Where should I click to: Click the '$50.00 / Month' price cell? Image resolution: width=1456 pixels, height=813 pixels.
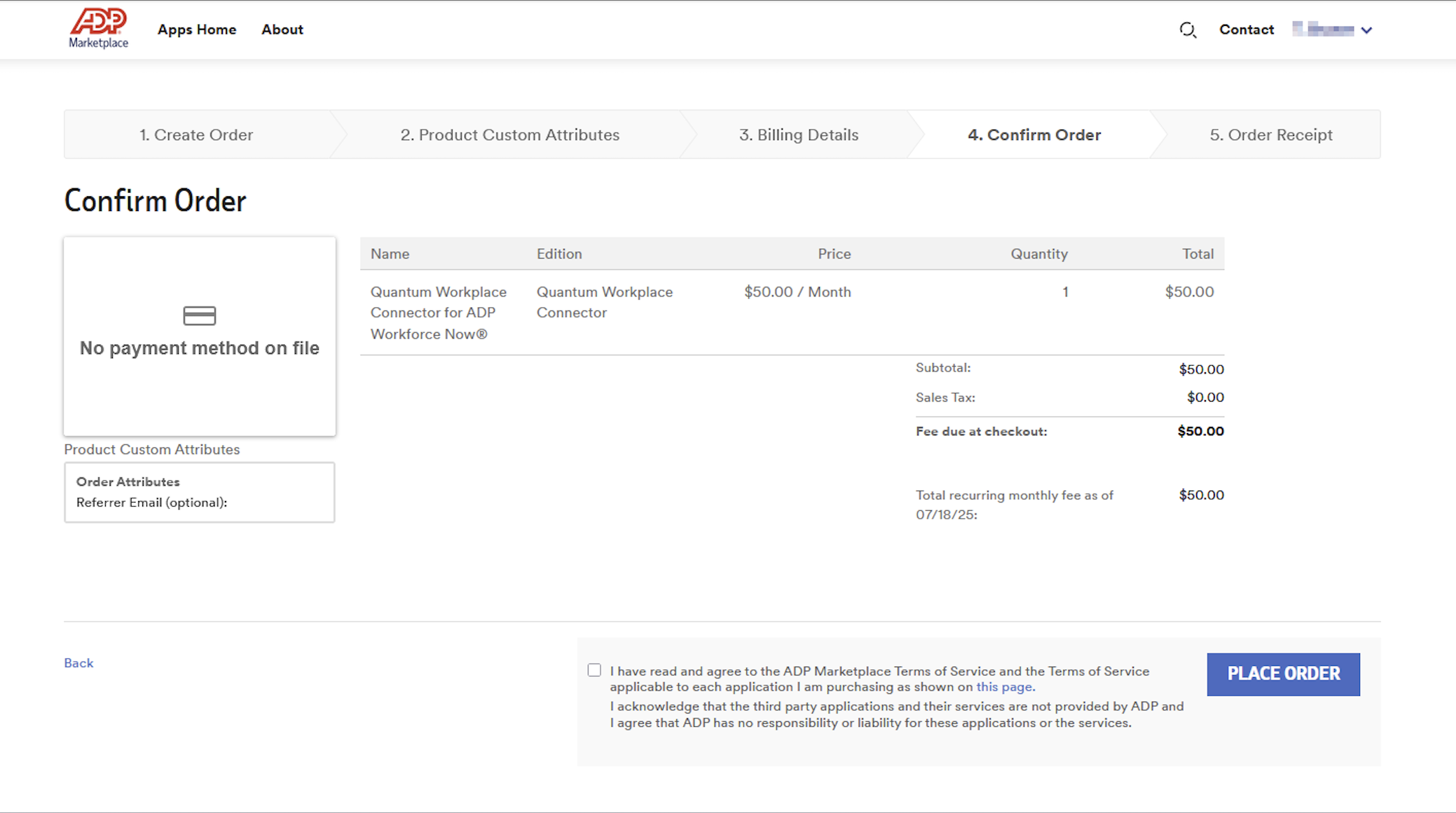pos(797,292)
